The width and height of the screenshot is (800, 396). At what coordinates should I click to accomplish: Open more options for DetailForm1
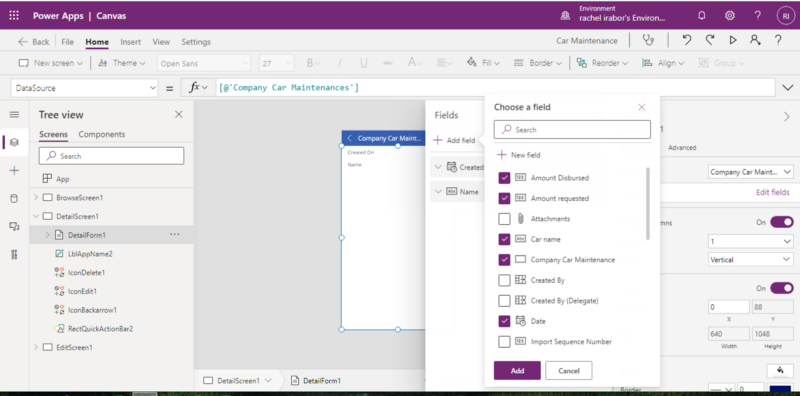tap(174, 235)
